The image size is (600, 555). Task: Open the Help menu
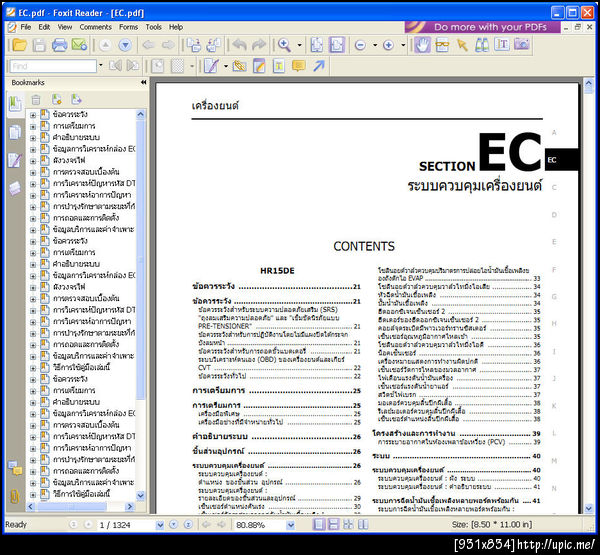176,27
